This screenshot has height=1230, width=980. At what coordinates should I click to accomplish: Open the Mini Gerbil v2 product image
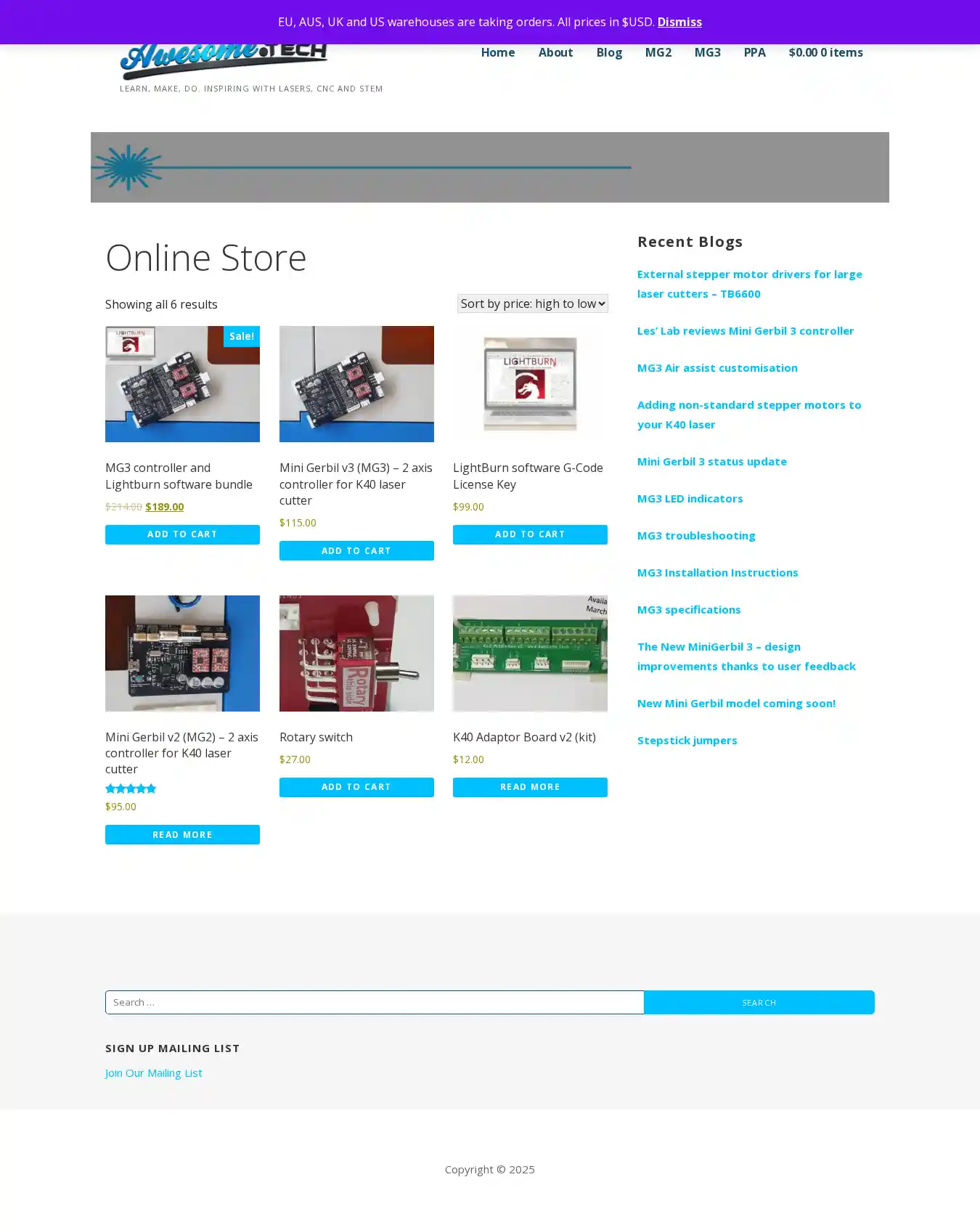[182, 653]
